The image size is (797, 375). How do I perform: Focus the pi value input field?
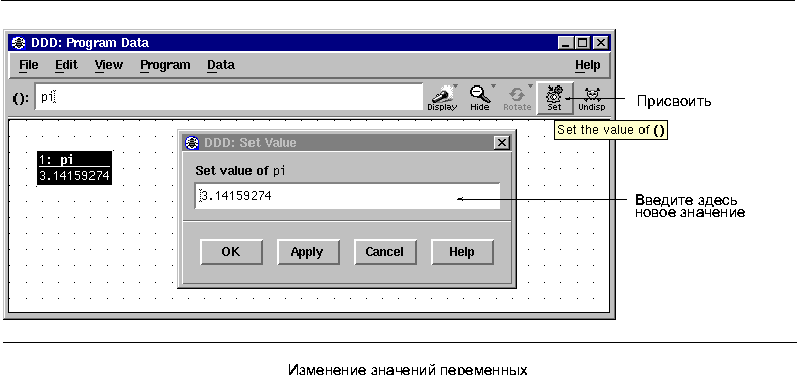(x=347, y=196)
